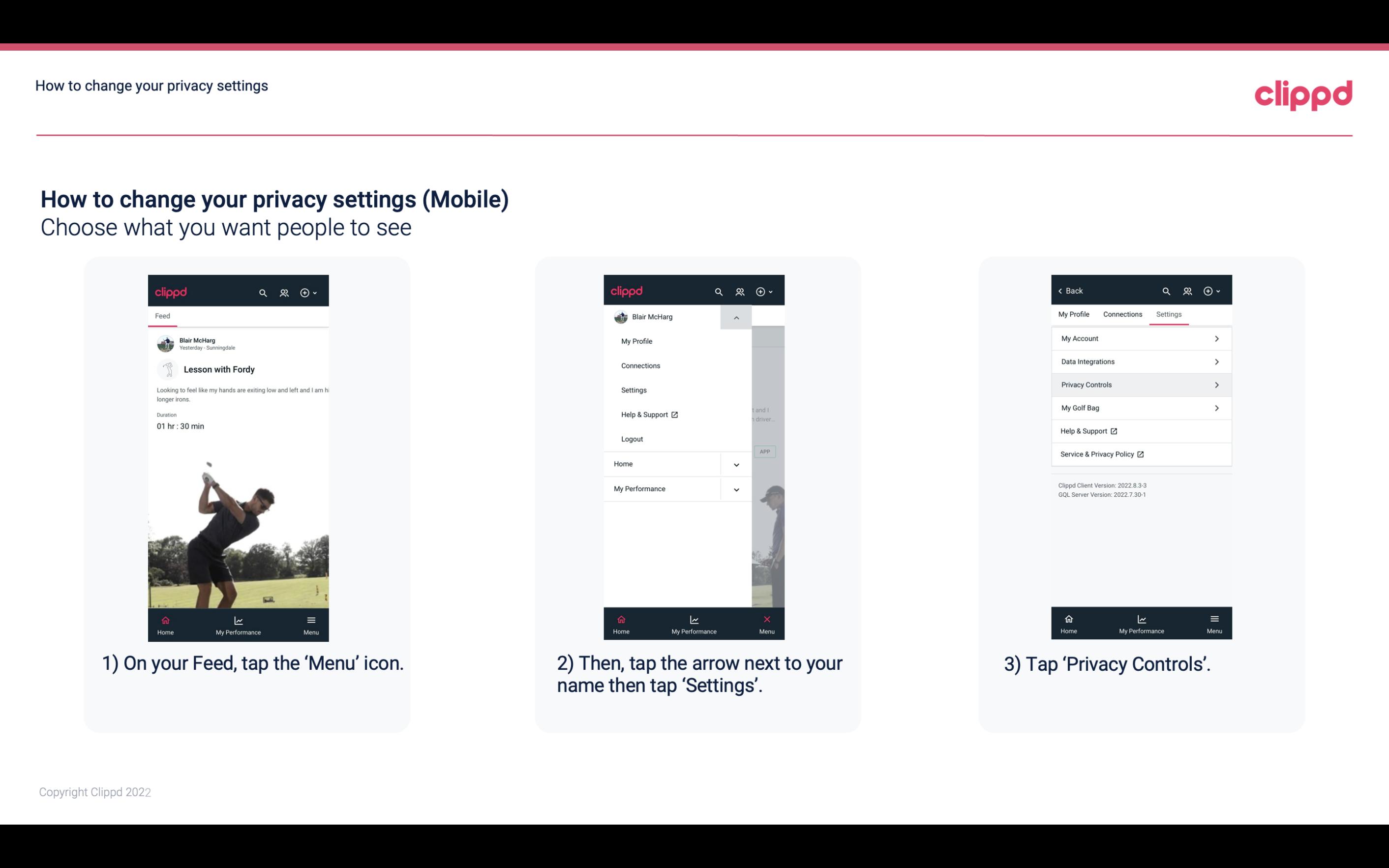Select the My Profile tab in settings
Image resolution: width=1389 pixels, height=868 pixels.
coord(1074,314)
